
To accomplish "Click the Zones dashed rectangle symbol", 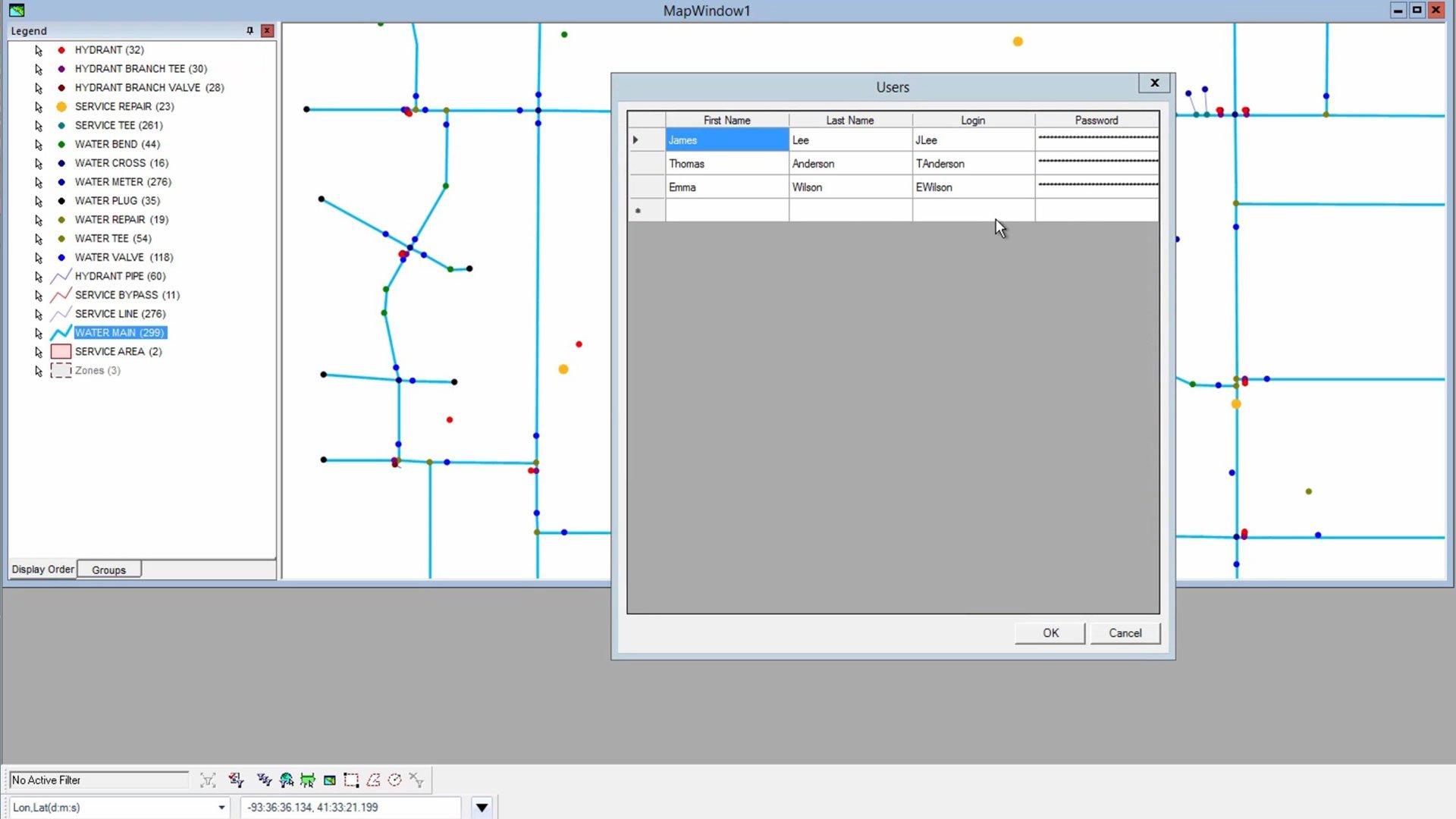I will point(61,370).
